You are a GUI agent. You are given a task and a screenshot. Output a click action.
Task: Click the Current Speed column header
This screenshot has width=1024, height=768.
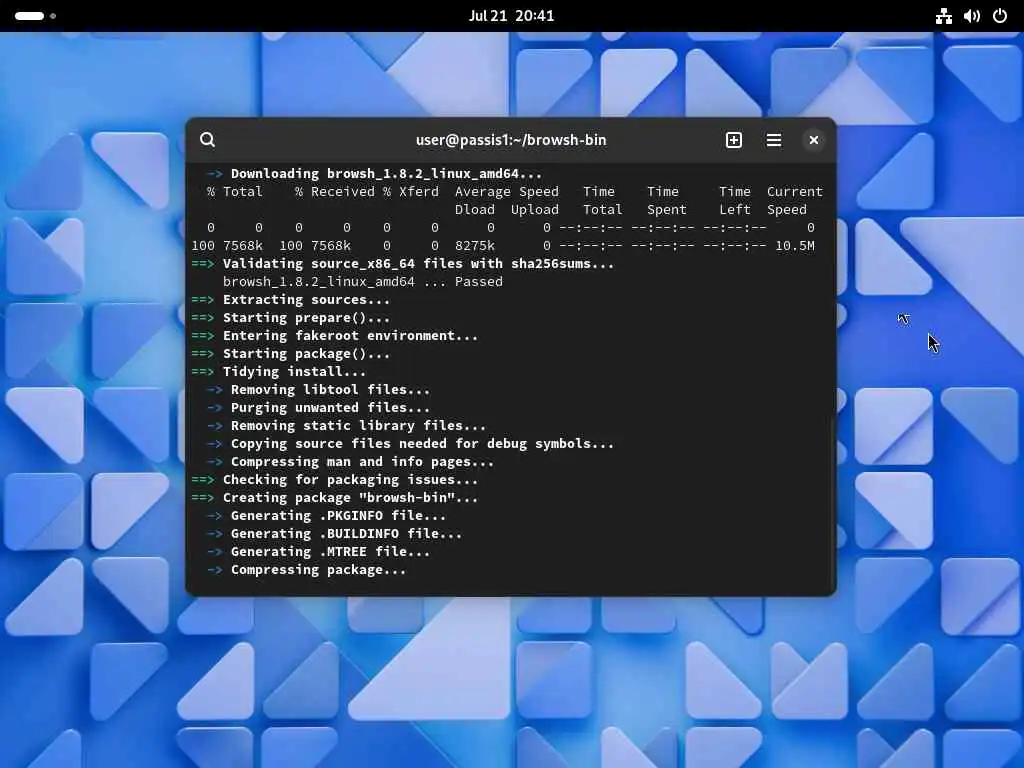tap(794, 200)
